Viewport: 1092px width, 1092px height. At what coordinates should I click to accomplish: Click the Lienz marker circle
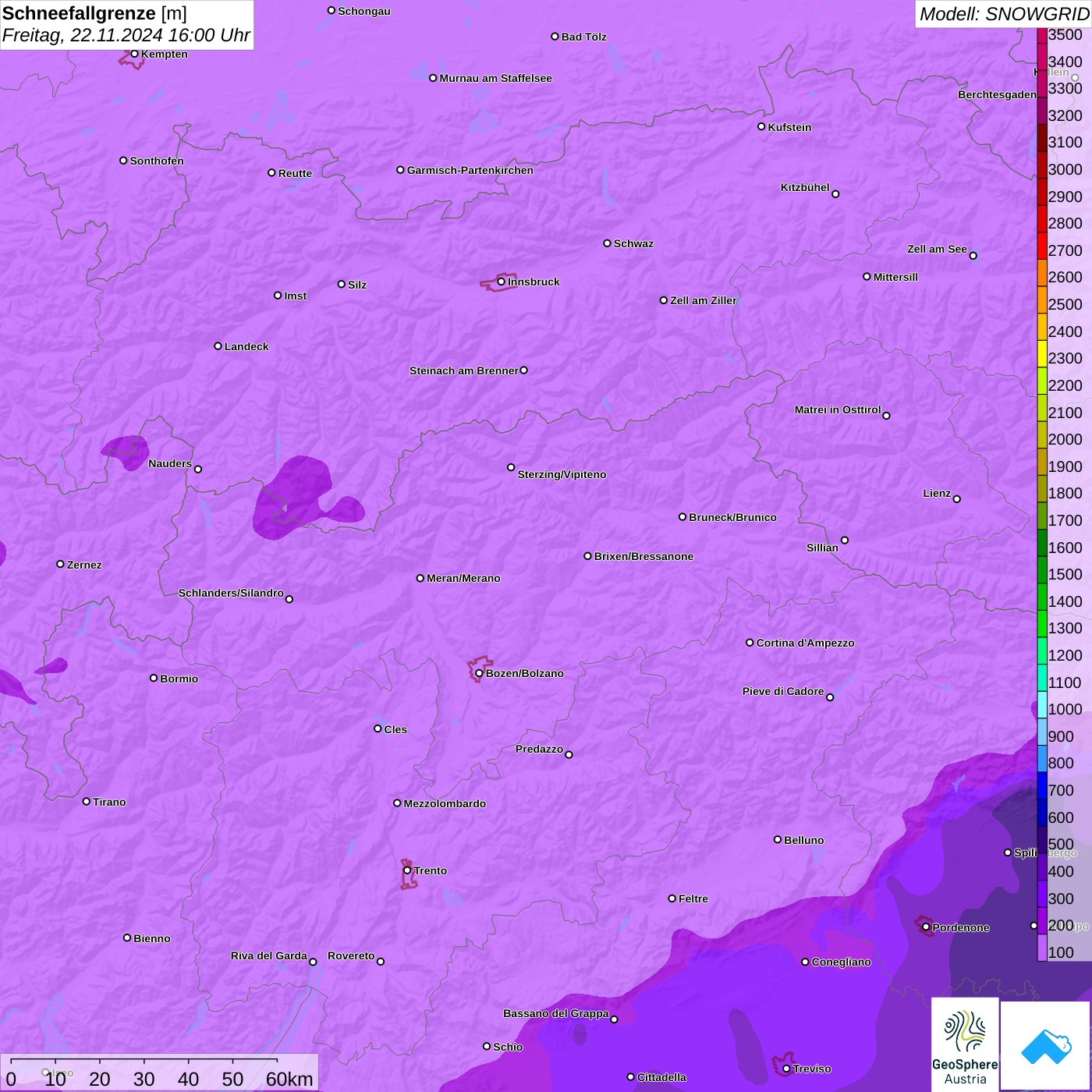coord(957,499)
